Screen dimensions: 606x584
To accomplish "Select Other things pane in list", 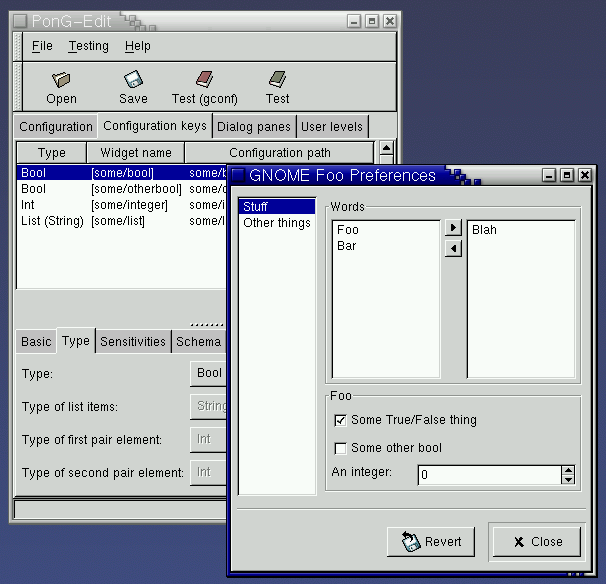I will point(277,223).
